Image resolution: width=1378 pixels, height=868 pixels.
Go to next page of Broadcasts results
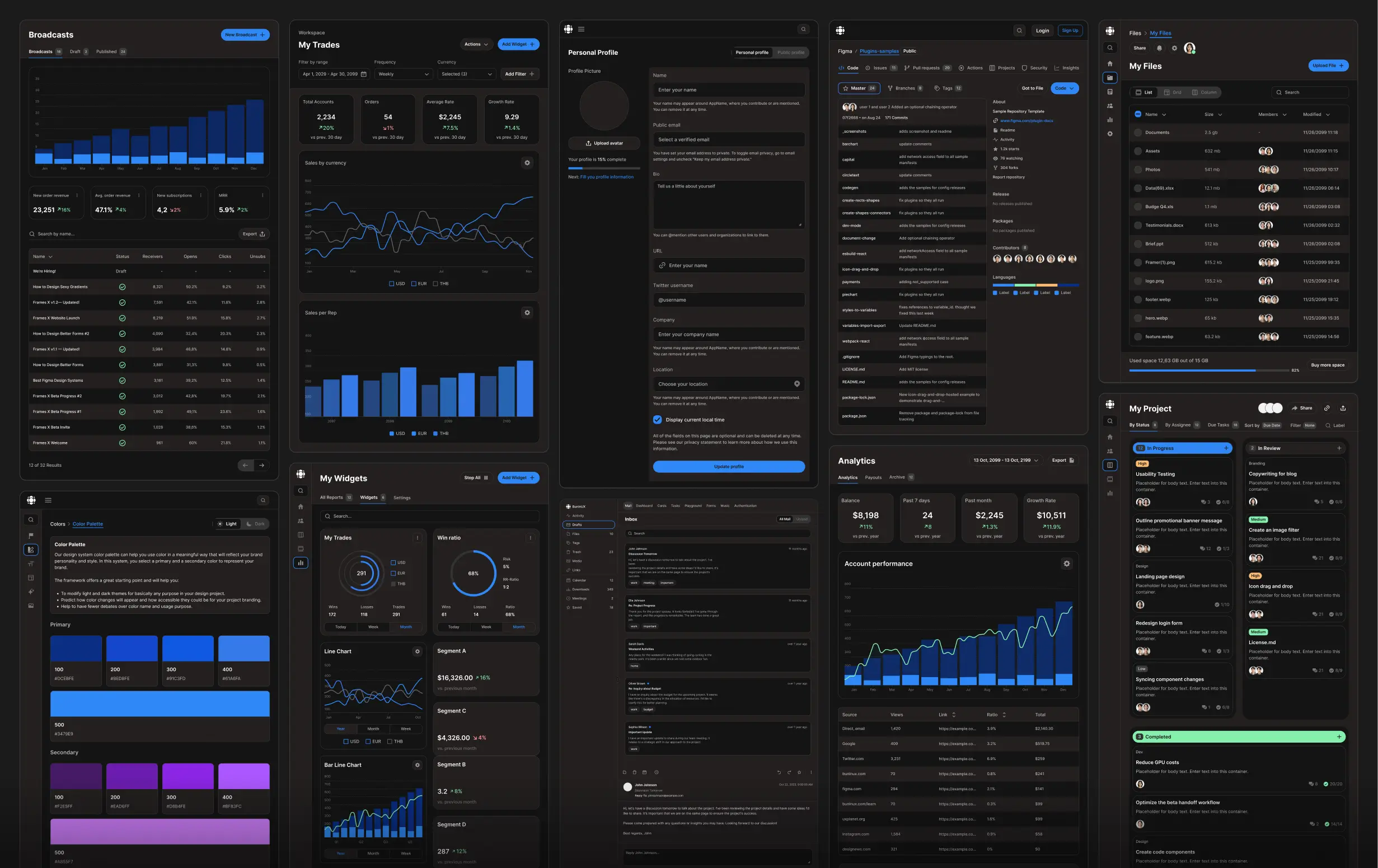pos(261,465)
